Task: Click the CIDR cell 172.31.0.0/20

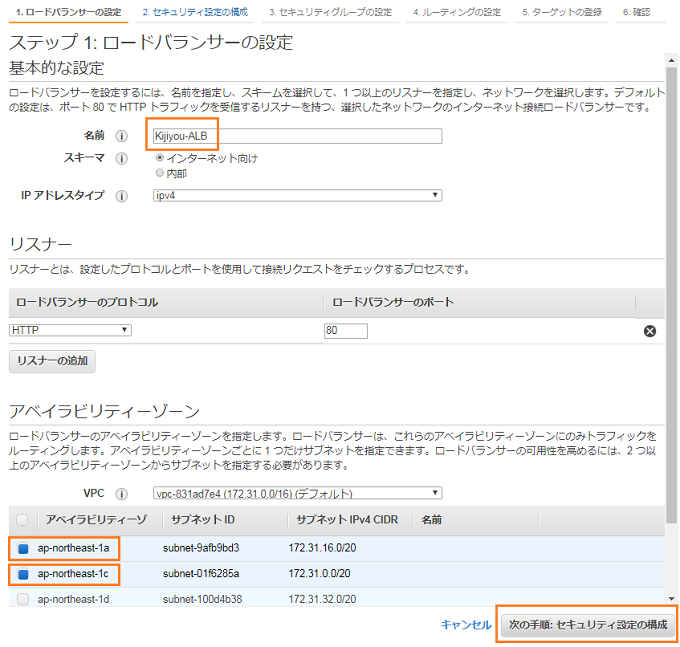Action: click(x=319, y=574)
